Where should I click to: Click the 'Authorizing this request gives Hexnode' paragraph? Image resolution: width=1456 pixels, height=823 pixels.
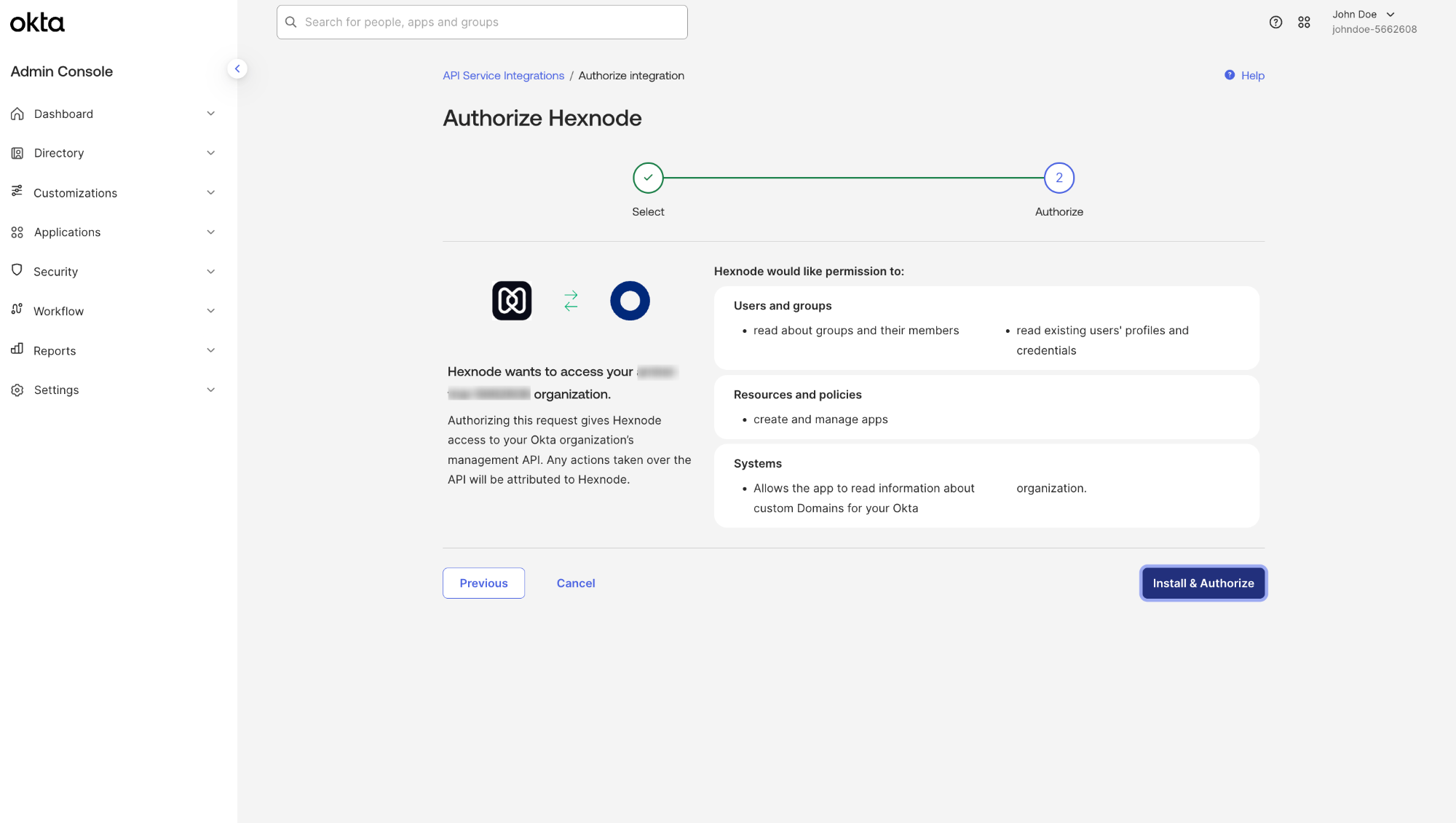click(x=569, y=450)
